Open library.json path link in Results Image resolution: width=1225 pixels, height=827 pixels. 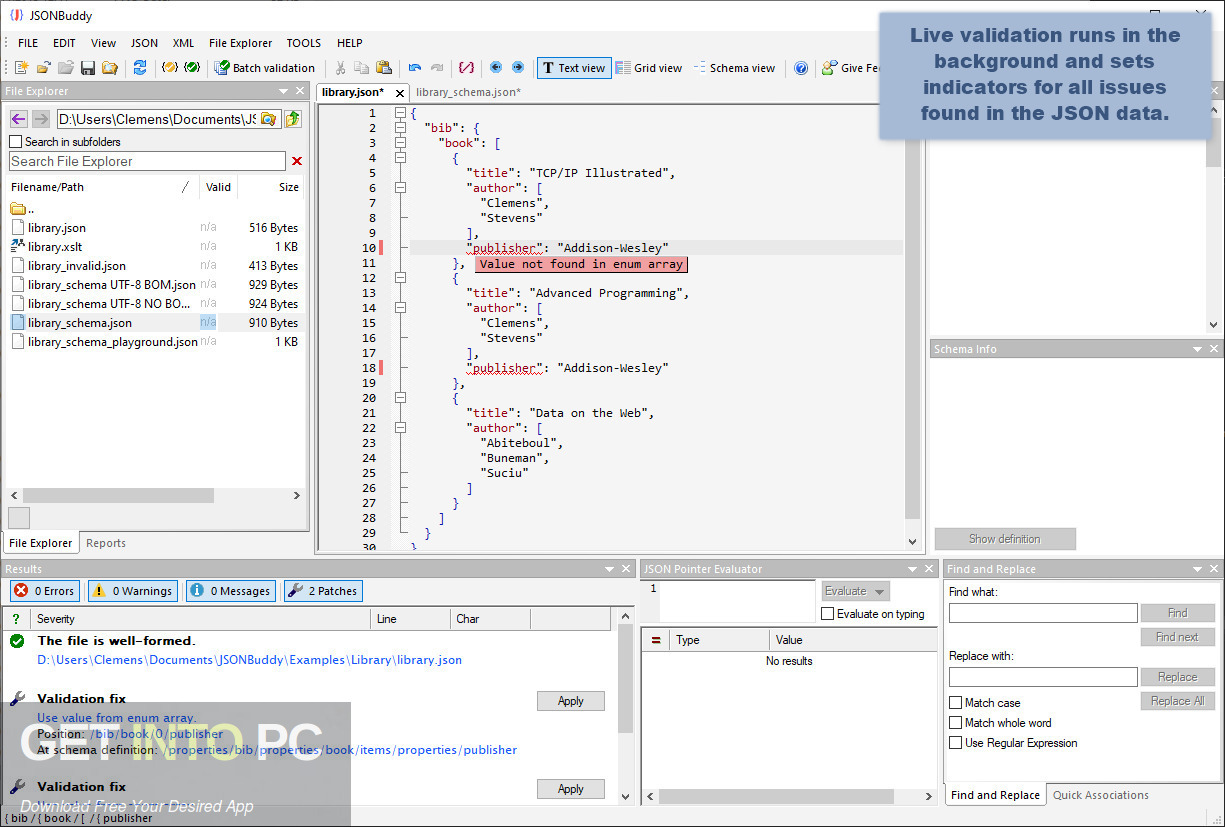pyautogui.click(x=249, y=660)
